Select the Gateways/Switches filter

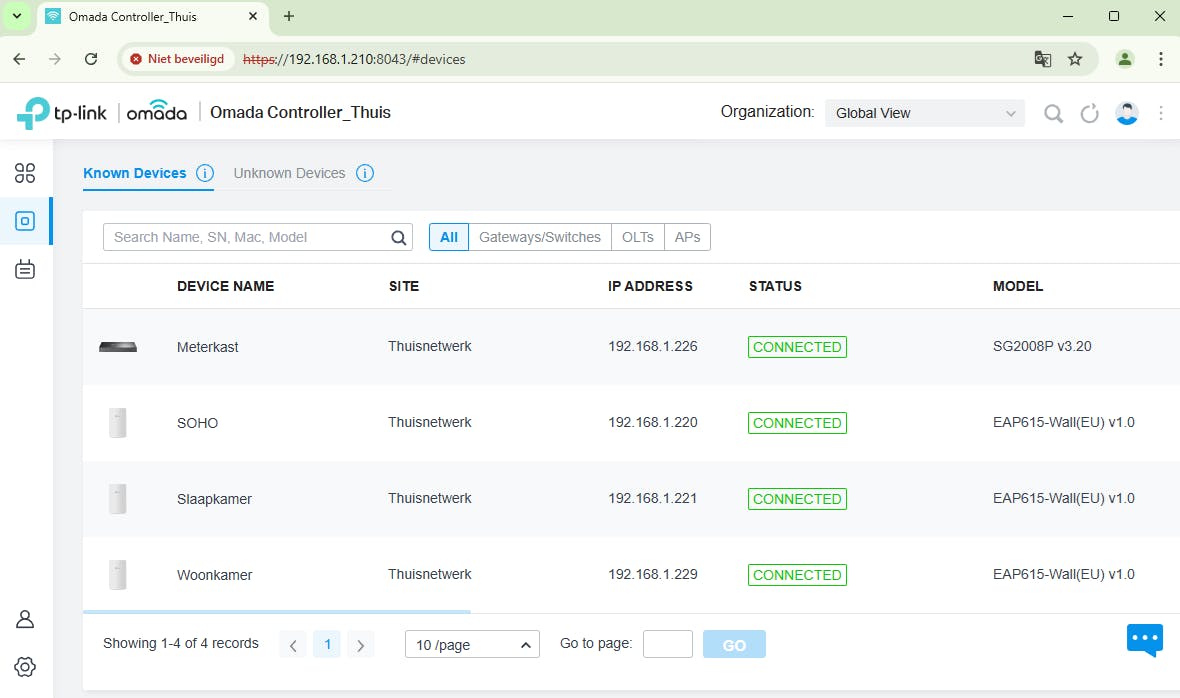[x=540, y=237]
